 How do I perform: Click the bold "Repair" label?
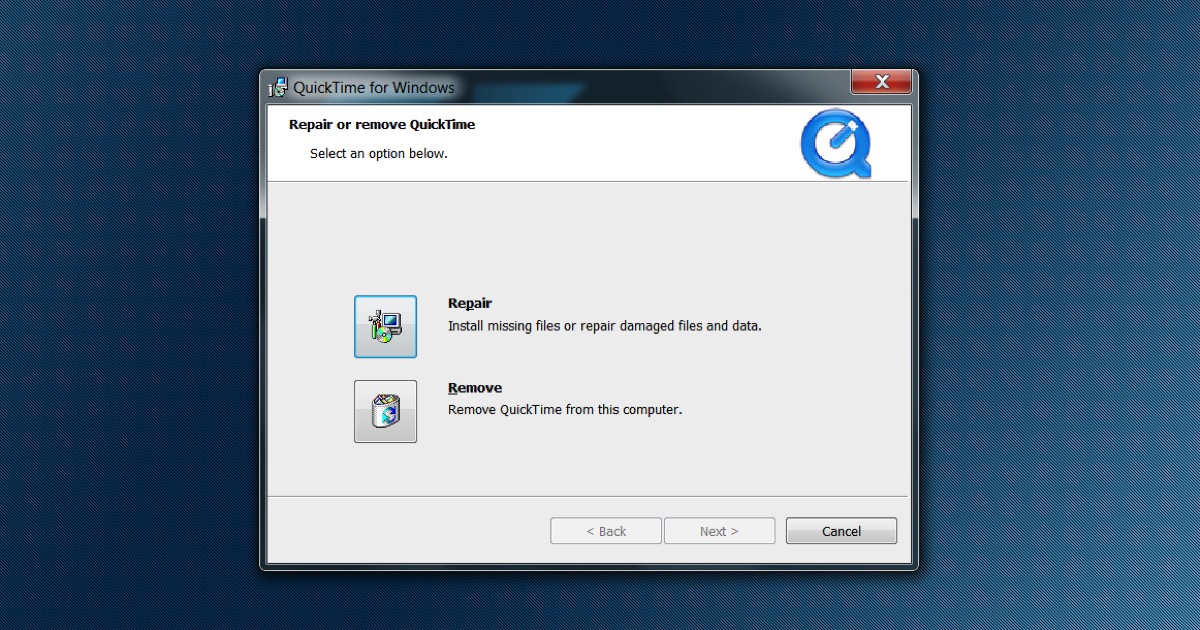click(x=470, y=303)
